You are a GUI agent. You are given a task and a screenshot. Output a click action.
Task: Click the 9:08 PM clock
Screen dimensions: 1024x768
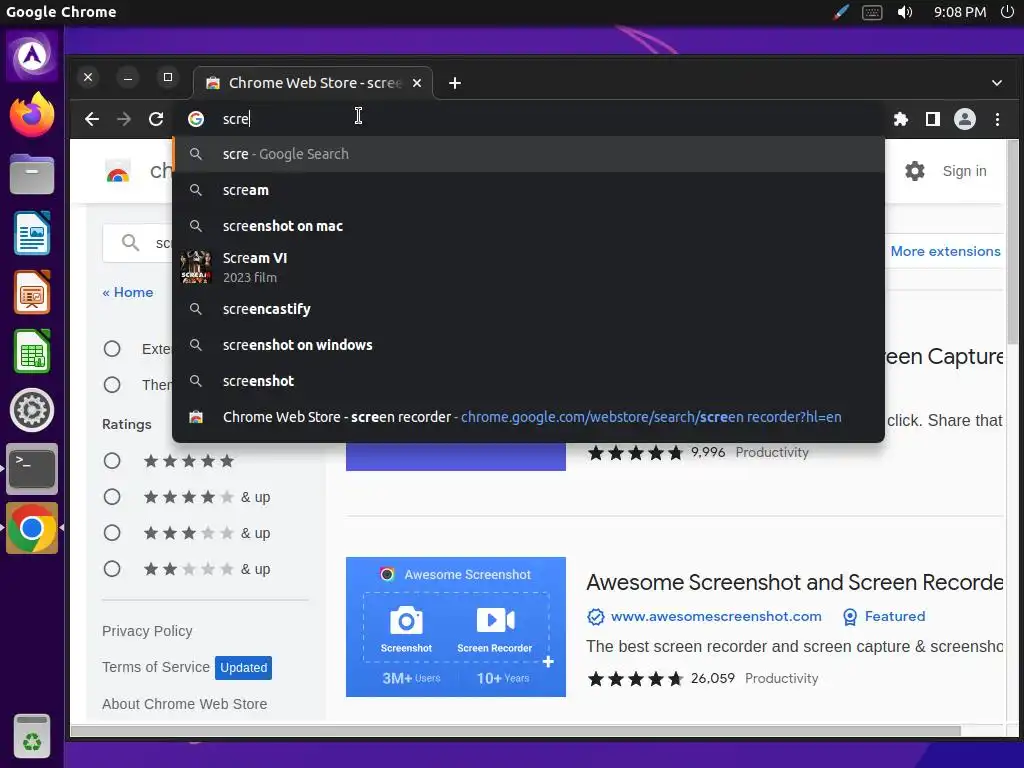[959, 12]
